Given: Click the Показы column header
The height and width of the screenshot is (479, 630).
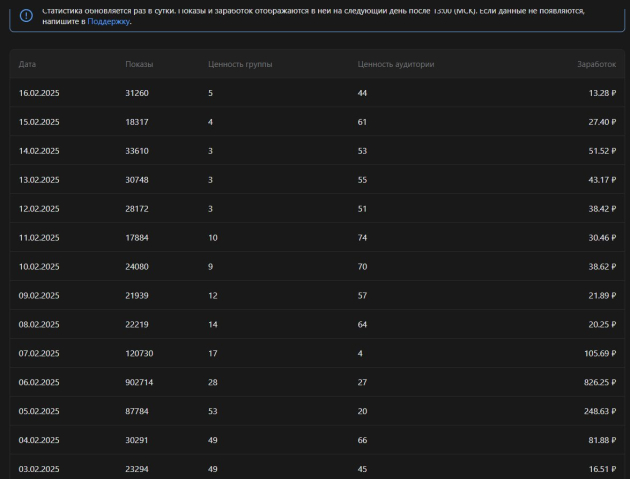Looking at the screenshot, I should click(x=139, y=64).
